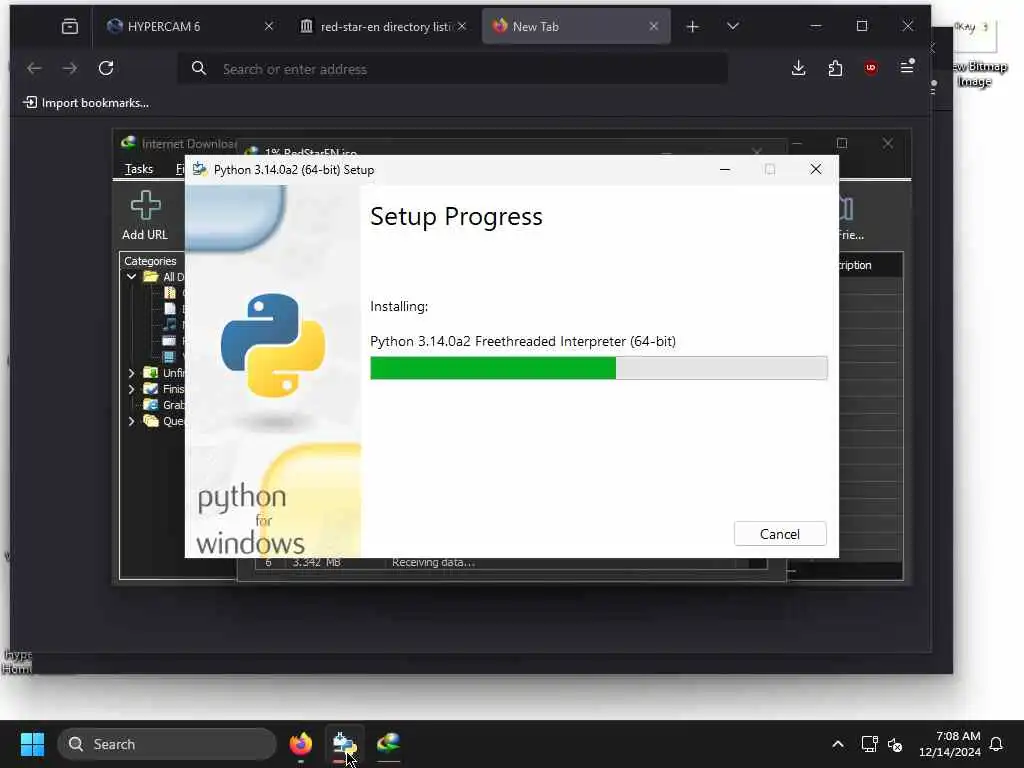The width and height of the screenshot is (1024, 768).
Task: Select the Music category icon
Action: coord(170,325)
